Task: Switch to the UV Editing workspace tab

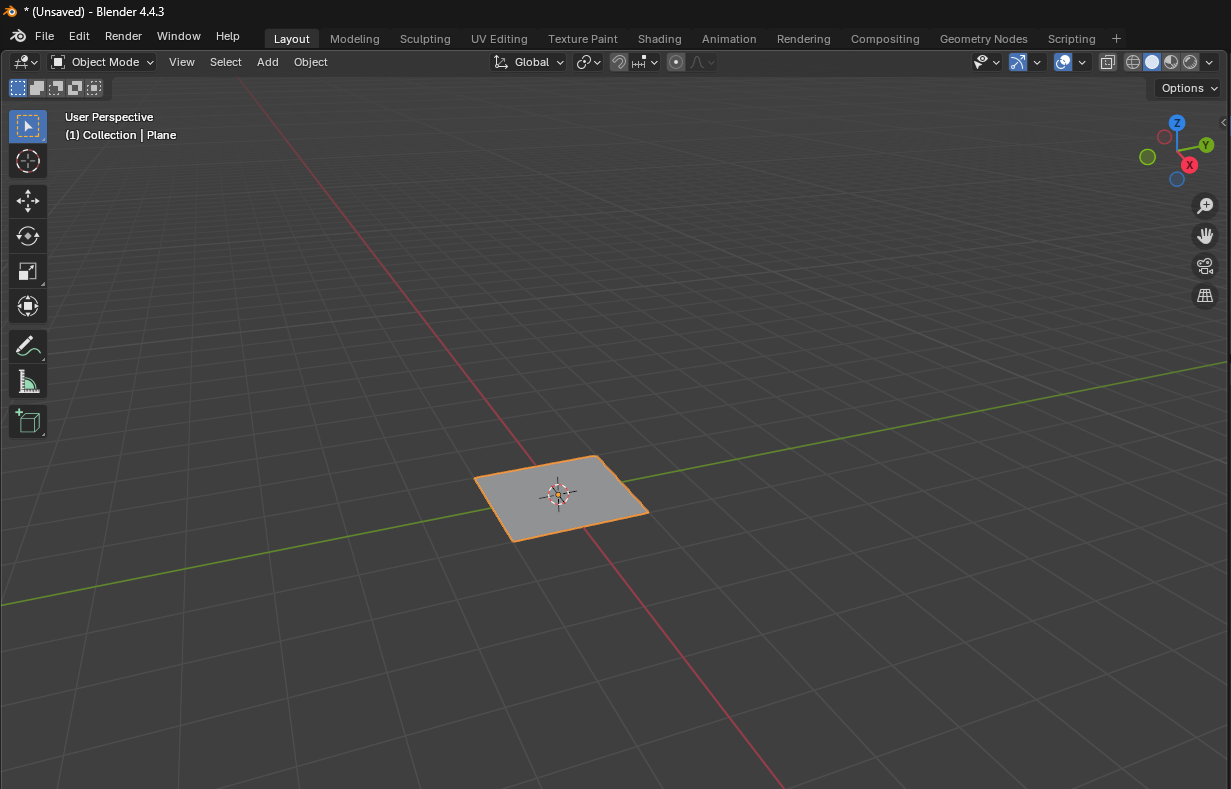Action: (x=499, y=39)
